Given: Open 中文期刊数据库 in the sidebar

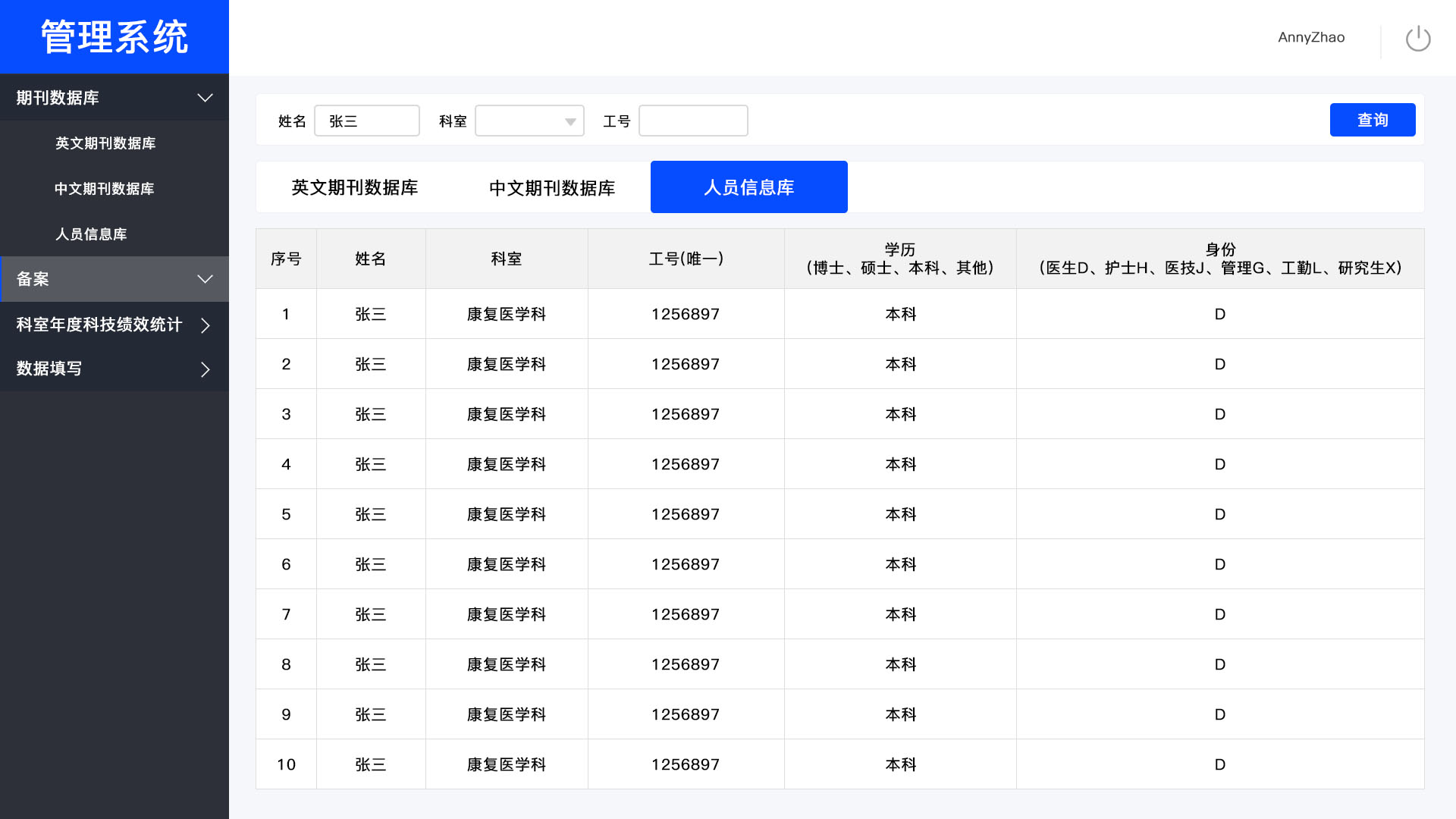Looking at the screenshot, I should point(105,189).
